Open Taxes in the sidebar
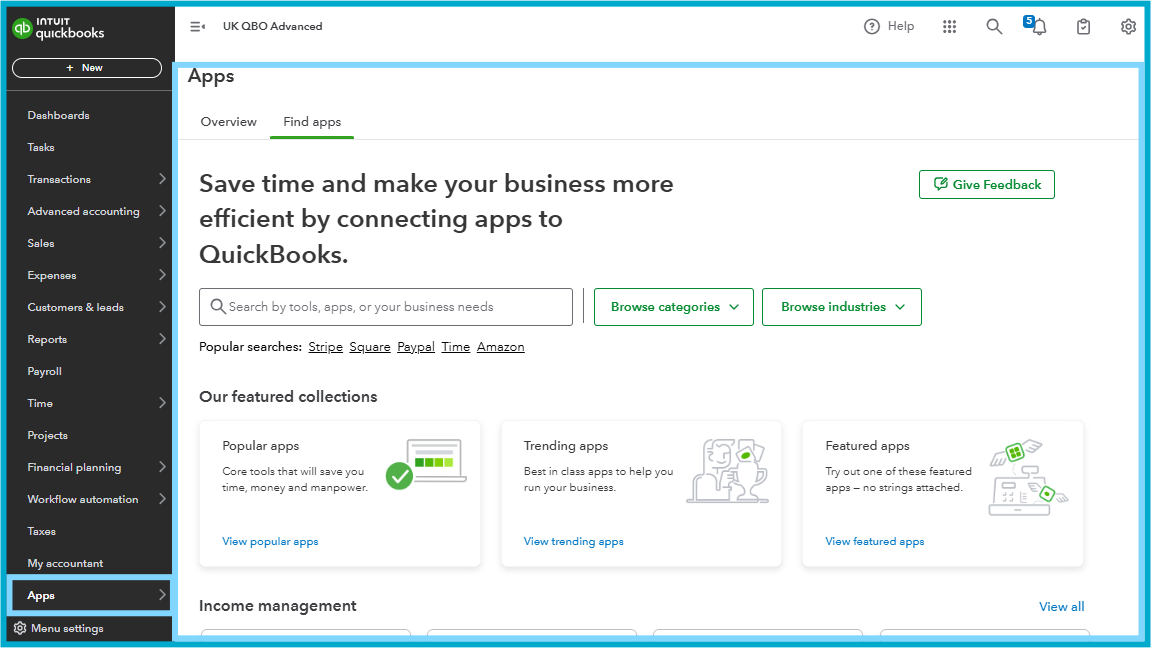This screenshot has height=648, width=1151. [42, 531]
